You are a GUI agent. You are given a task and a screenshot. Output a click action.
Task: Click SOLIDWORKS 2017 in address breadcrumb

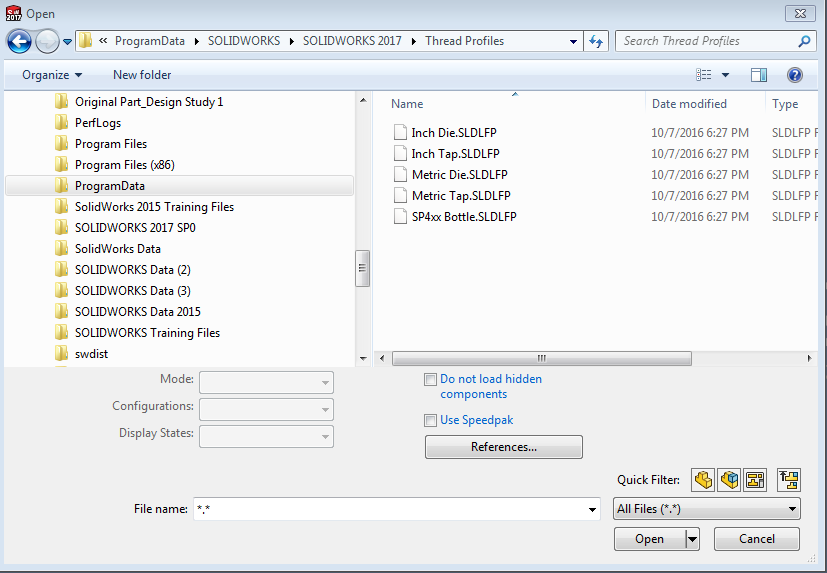[x=352, y=41]
